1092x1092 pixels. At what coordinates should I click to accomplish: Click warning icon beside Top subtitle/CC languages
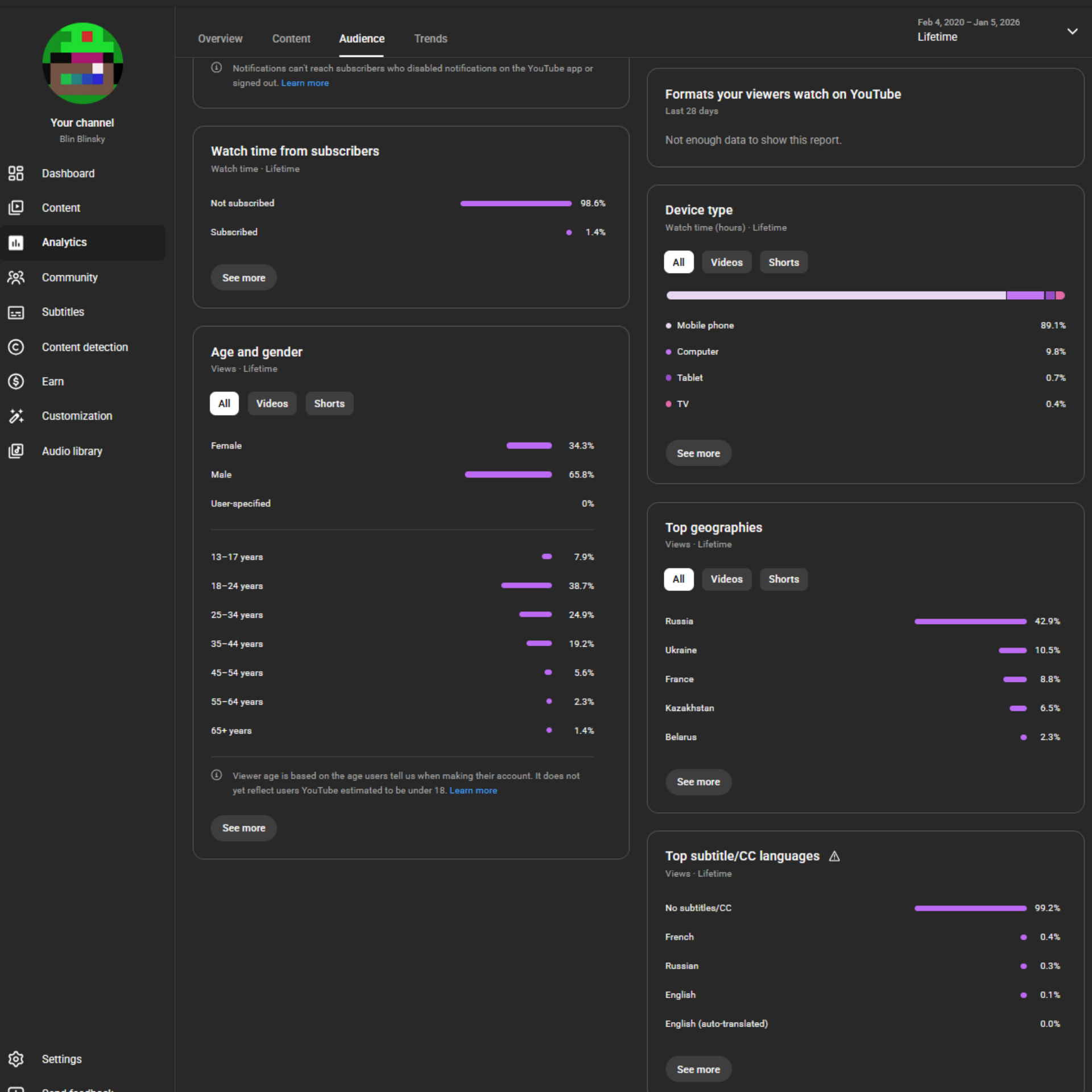tap(834, 856)
